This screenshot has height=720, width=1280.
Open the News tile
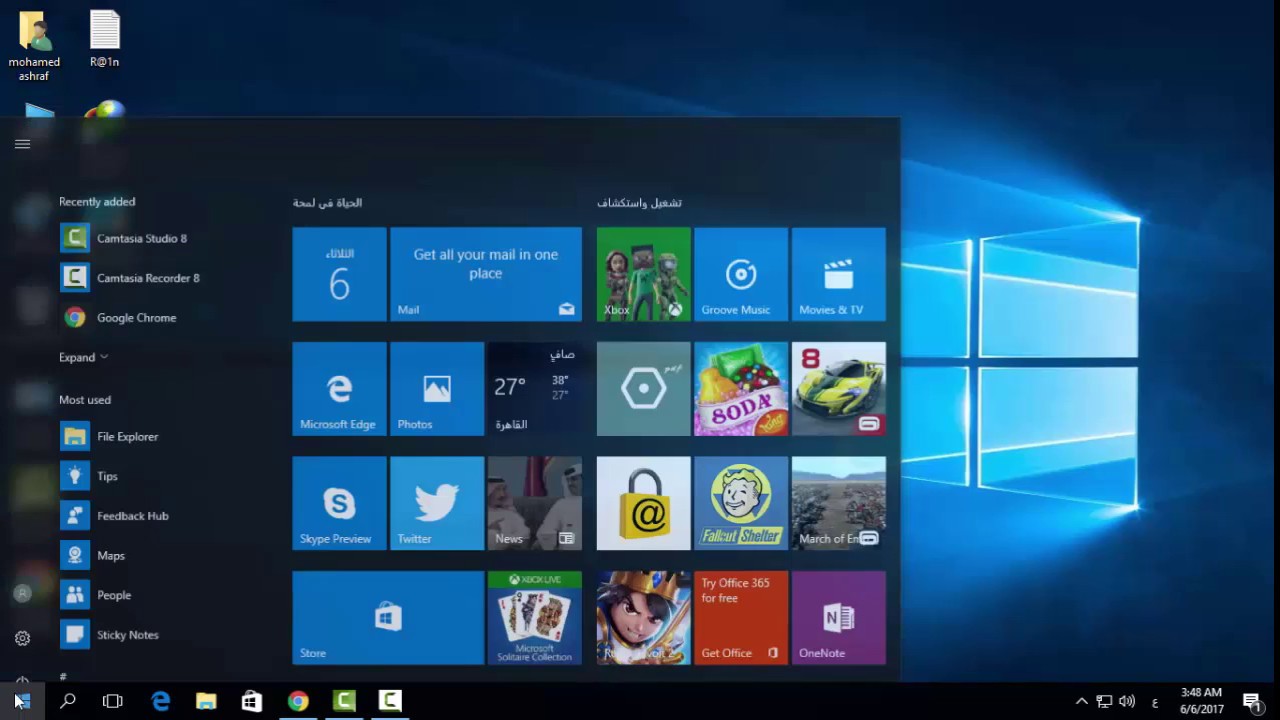535,503
